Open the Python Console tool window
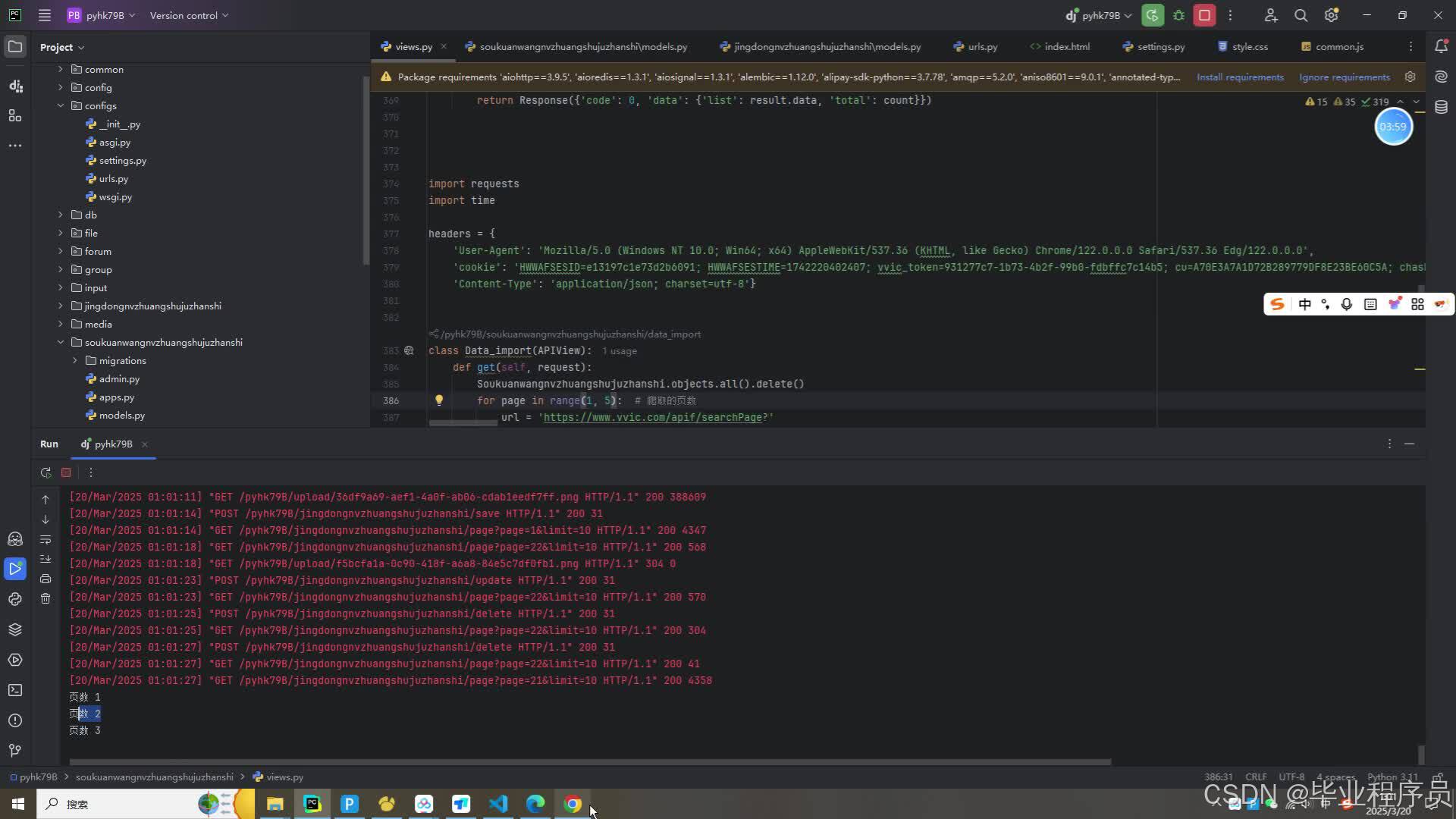1456x819 pixels. (x=15, y=599)
